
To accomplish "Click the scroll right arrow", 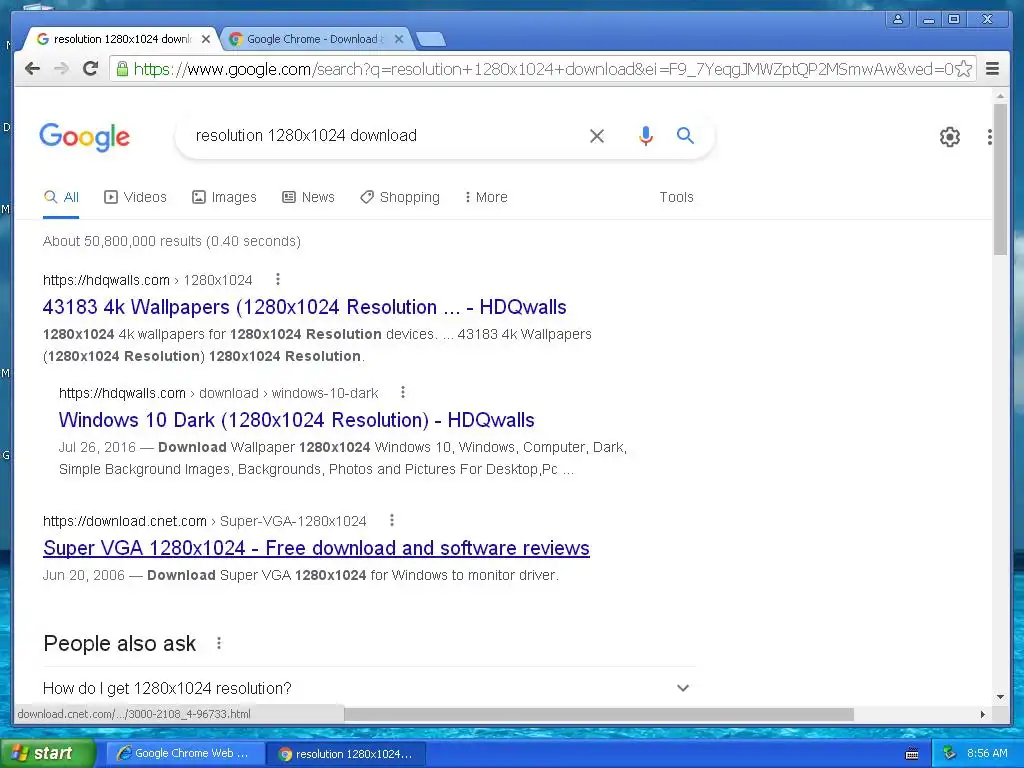I will (x=982, y=714).
